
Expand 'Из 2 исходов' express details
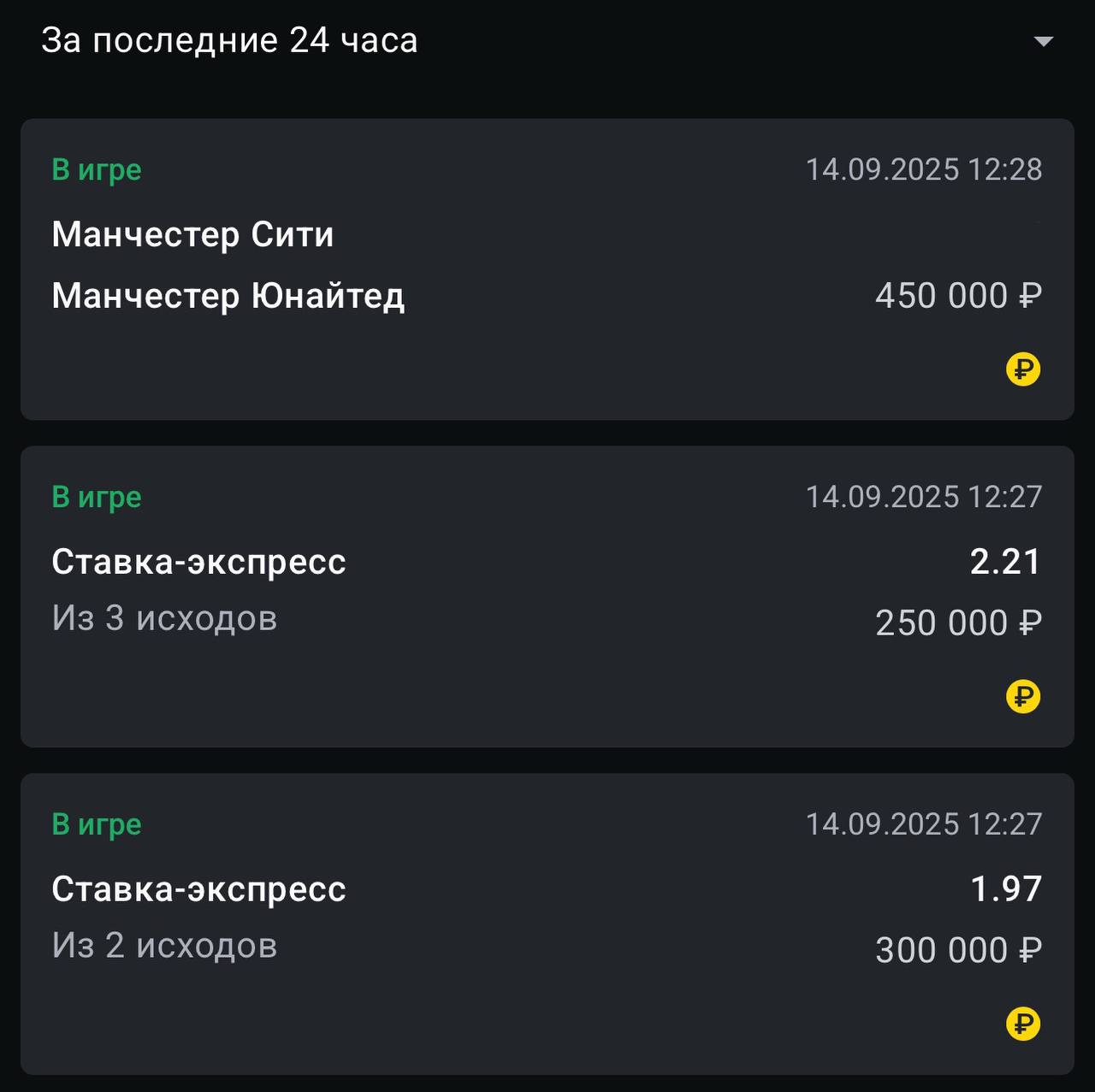click(x=164, y=946)
